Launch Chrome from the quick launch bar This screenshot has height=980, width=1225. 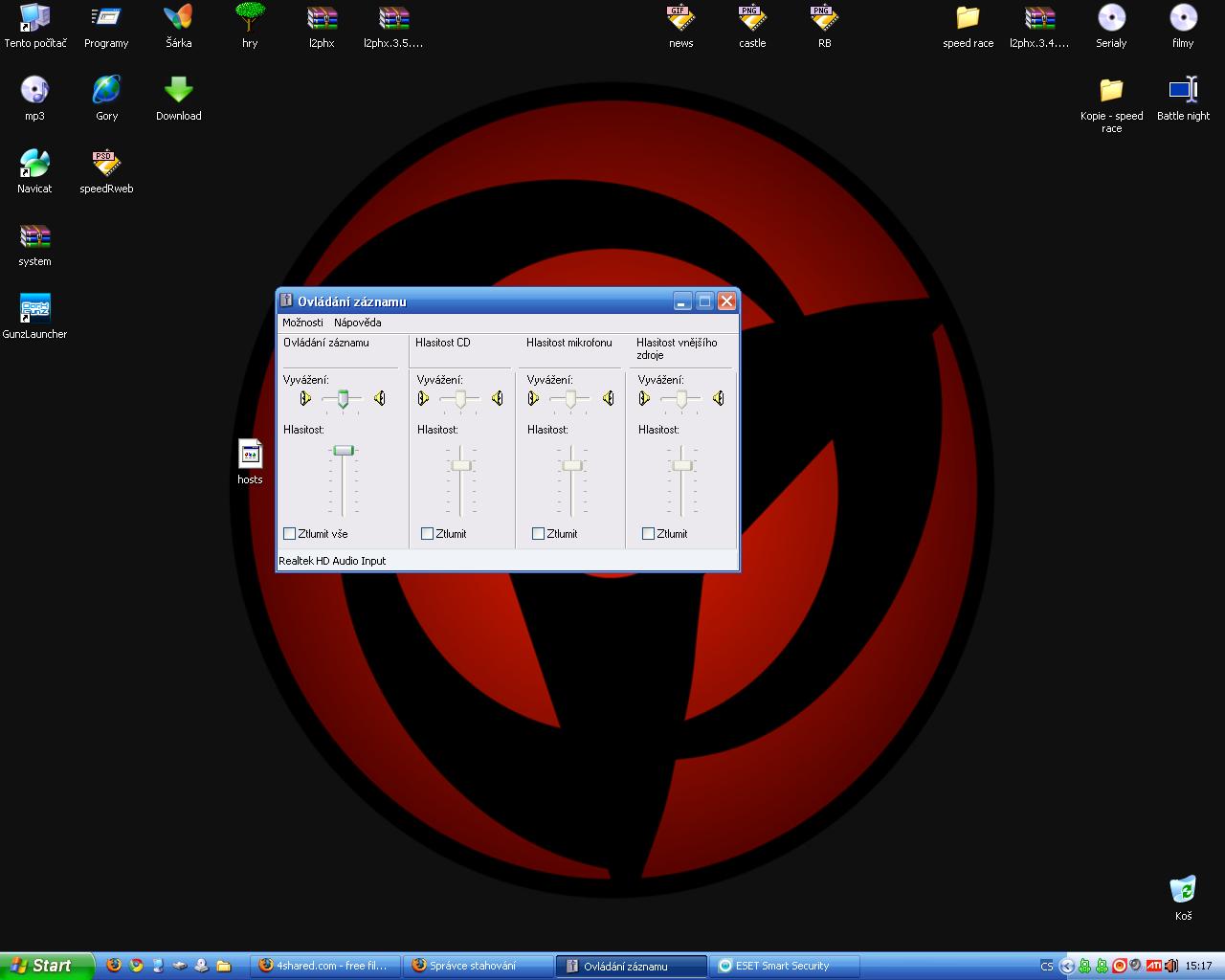(136, 966)
